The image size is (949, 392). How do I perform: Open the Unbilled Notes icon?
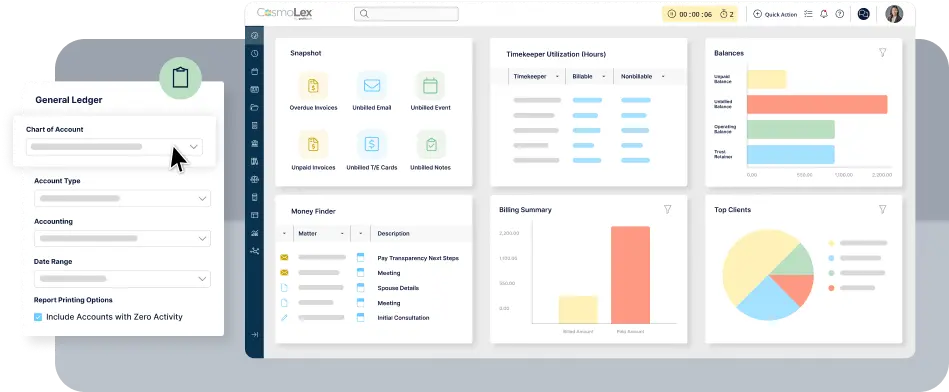pyautogui.click(x=430, y=145)
